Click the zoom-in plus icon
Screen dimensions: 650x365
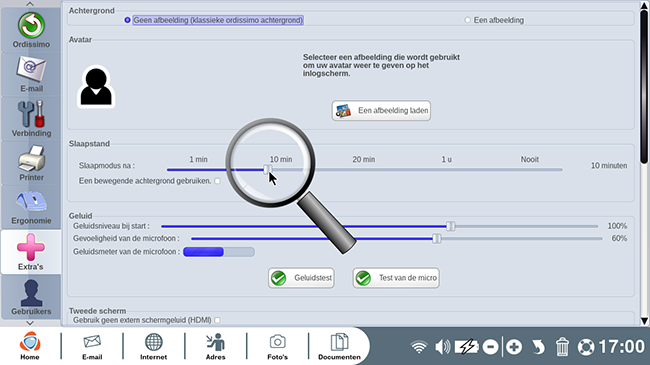coord(514,346)
